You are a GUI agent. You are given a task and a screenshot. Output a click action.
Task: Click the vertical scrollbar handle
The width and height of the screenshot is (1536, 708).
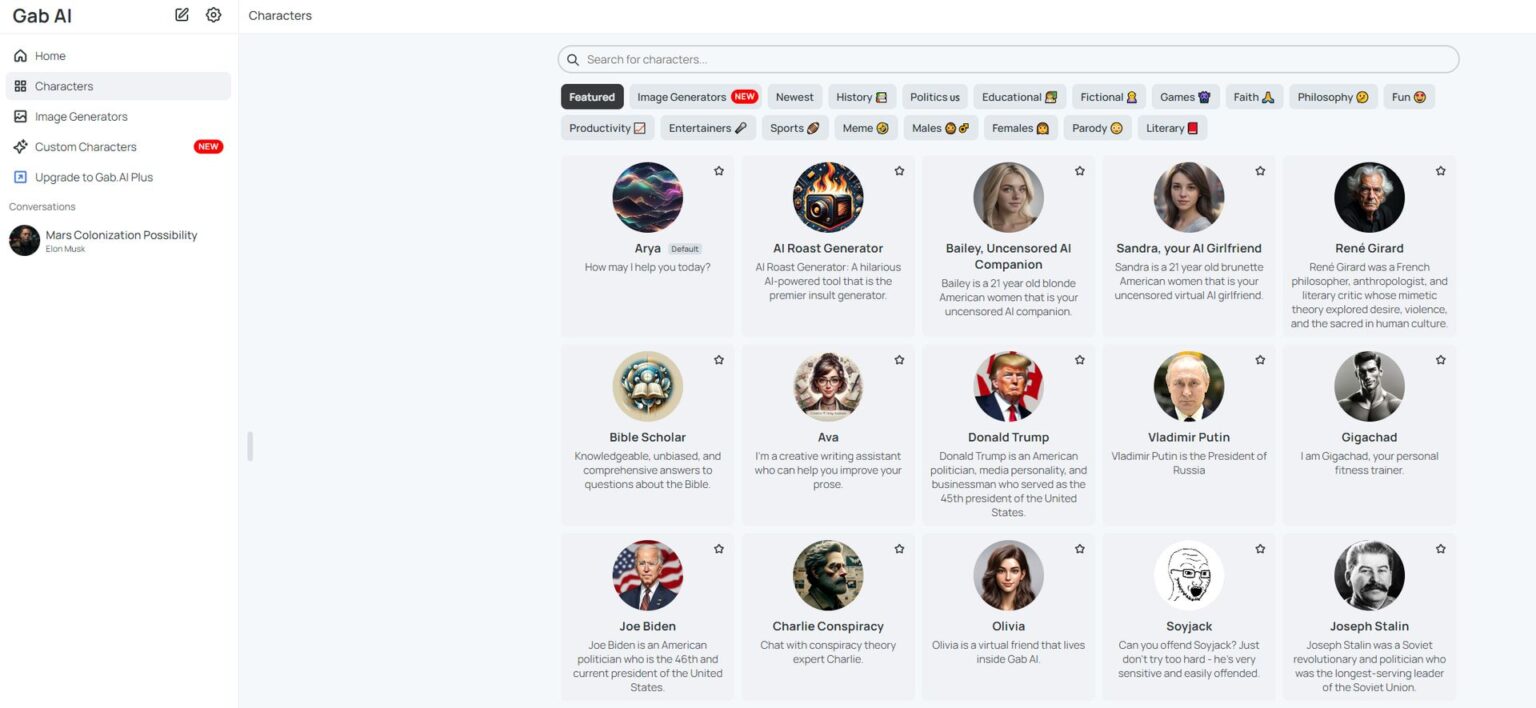[250, 447]
